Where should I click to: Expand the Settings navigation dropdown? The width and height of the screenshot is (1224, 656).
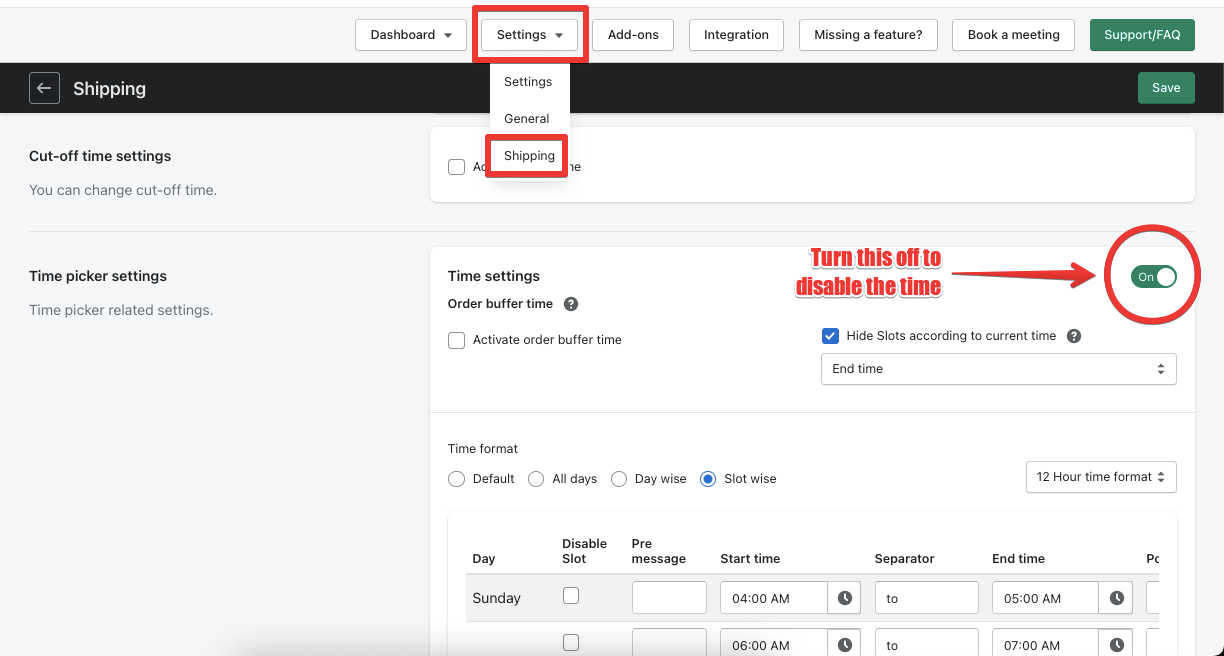pos(529,34)
